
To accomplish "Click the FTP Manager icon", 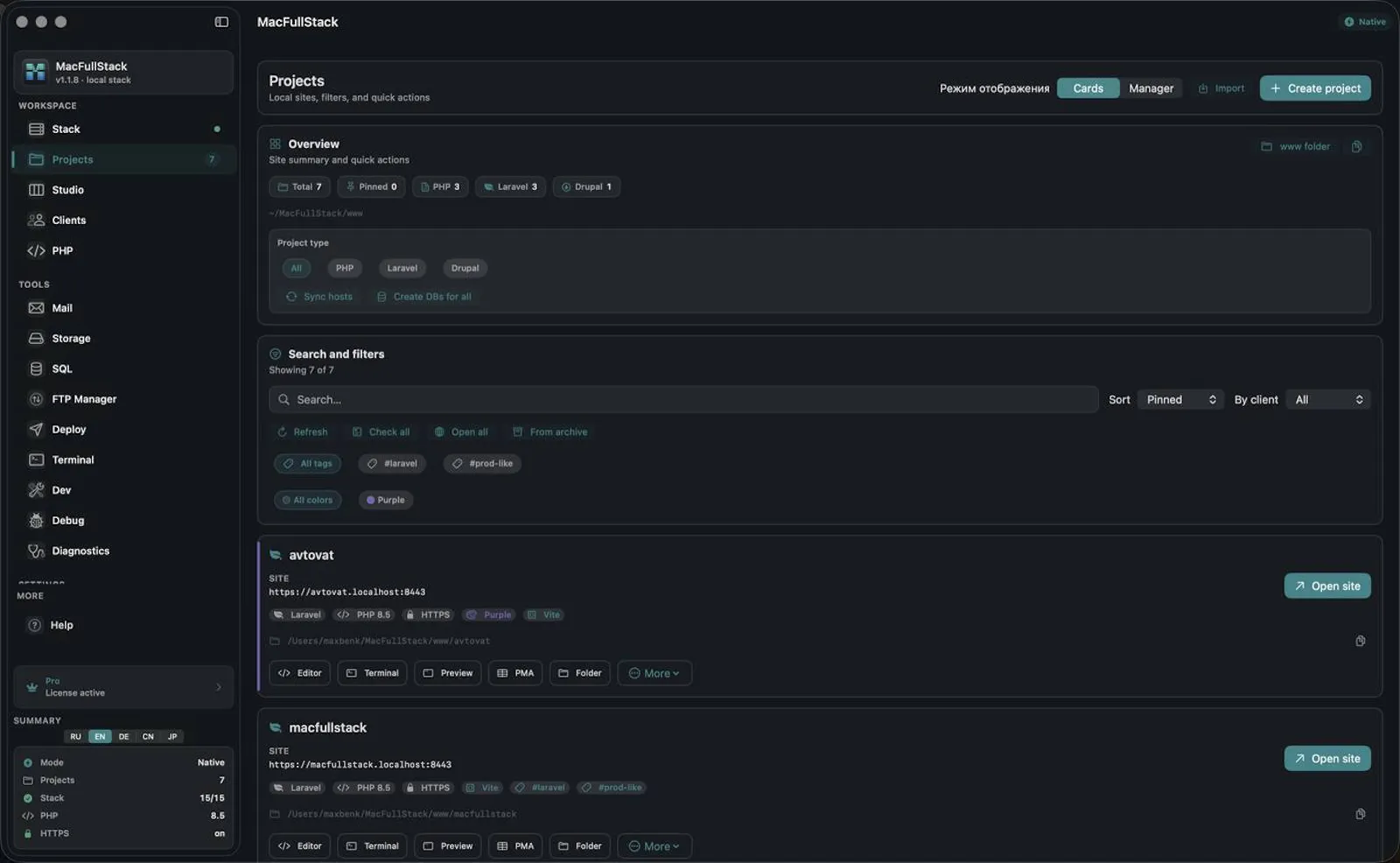I will click(x=36, y=399).
